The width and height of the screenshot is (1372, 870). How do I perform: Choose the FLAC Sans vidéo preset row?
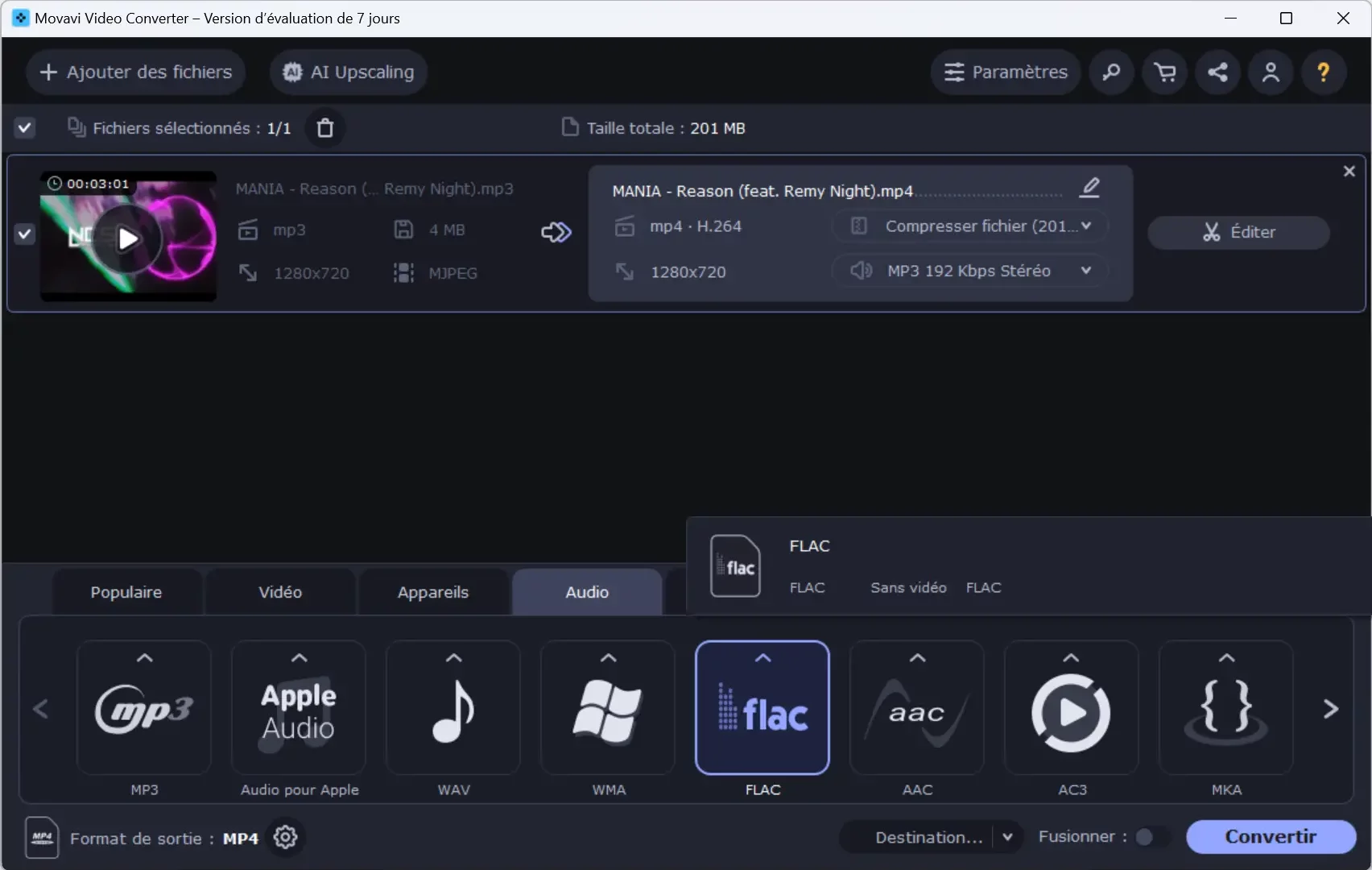click(1029, 566)
